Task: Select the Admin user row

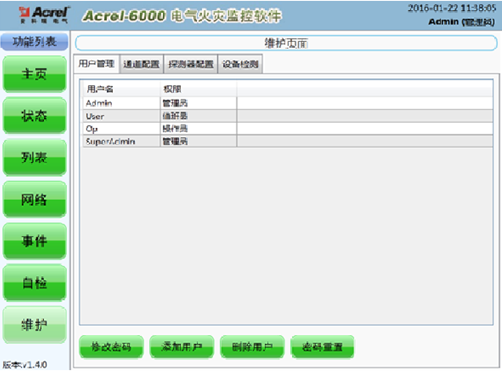Action: [288, 103]
